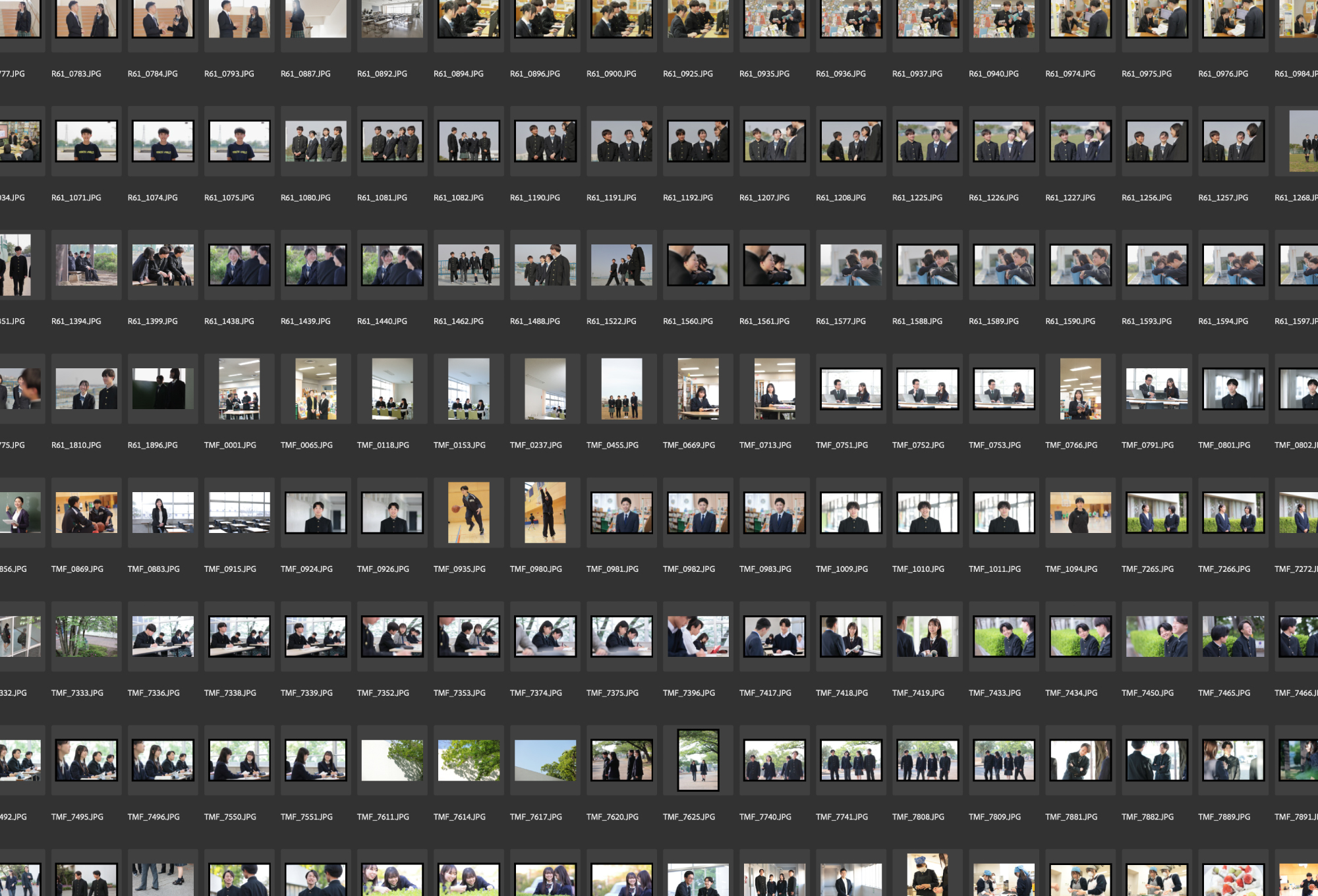Select thumbnail R61_0940.JPG
The width and height of the screenshot is (1318, 896).
(x=1004, y=18)
